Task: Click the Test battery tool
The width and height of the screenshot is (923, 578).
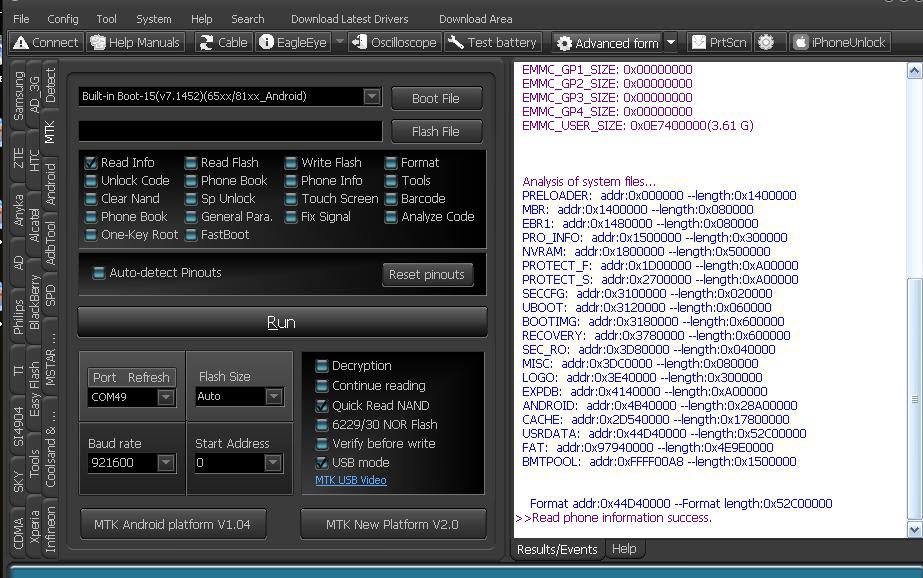Action: pyautogui.click(x=492, y=42)
